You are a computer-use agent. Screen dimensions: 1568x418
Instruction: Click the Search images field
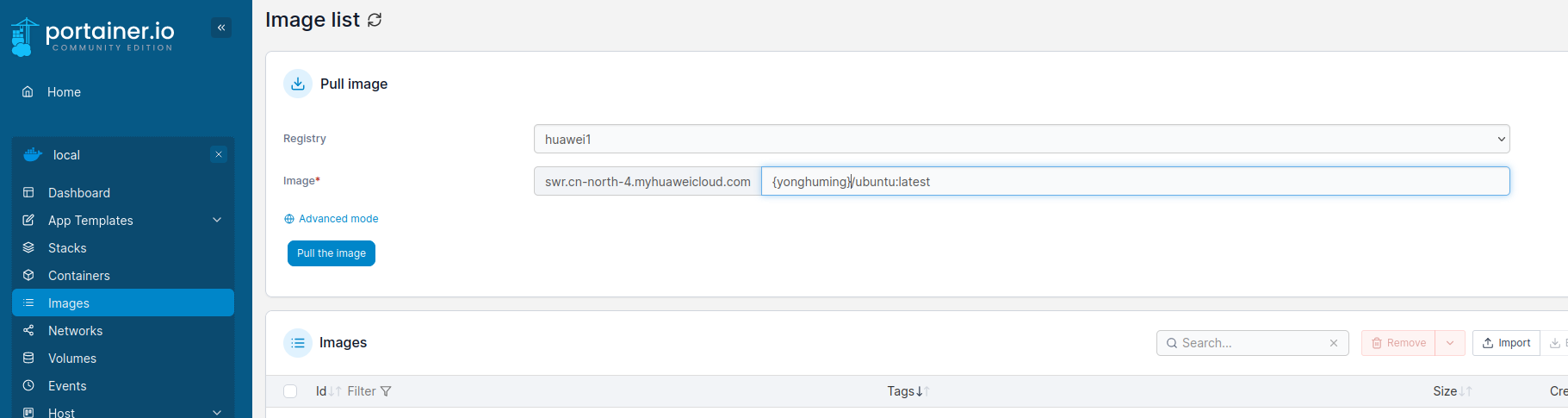(1252, 343)
